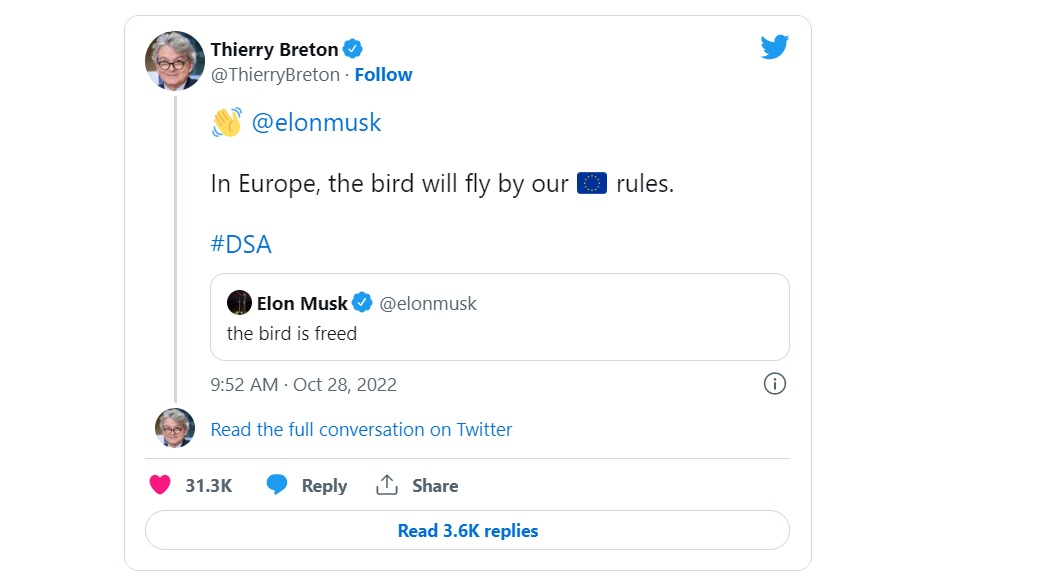
Task: Like the tweet with heart icon
Action: 160,485
